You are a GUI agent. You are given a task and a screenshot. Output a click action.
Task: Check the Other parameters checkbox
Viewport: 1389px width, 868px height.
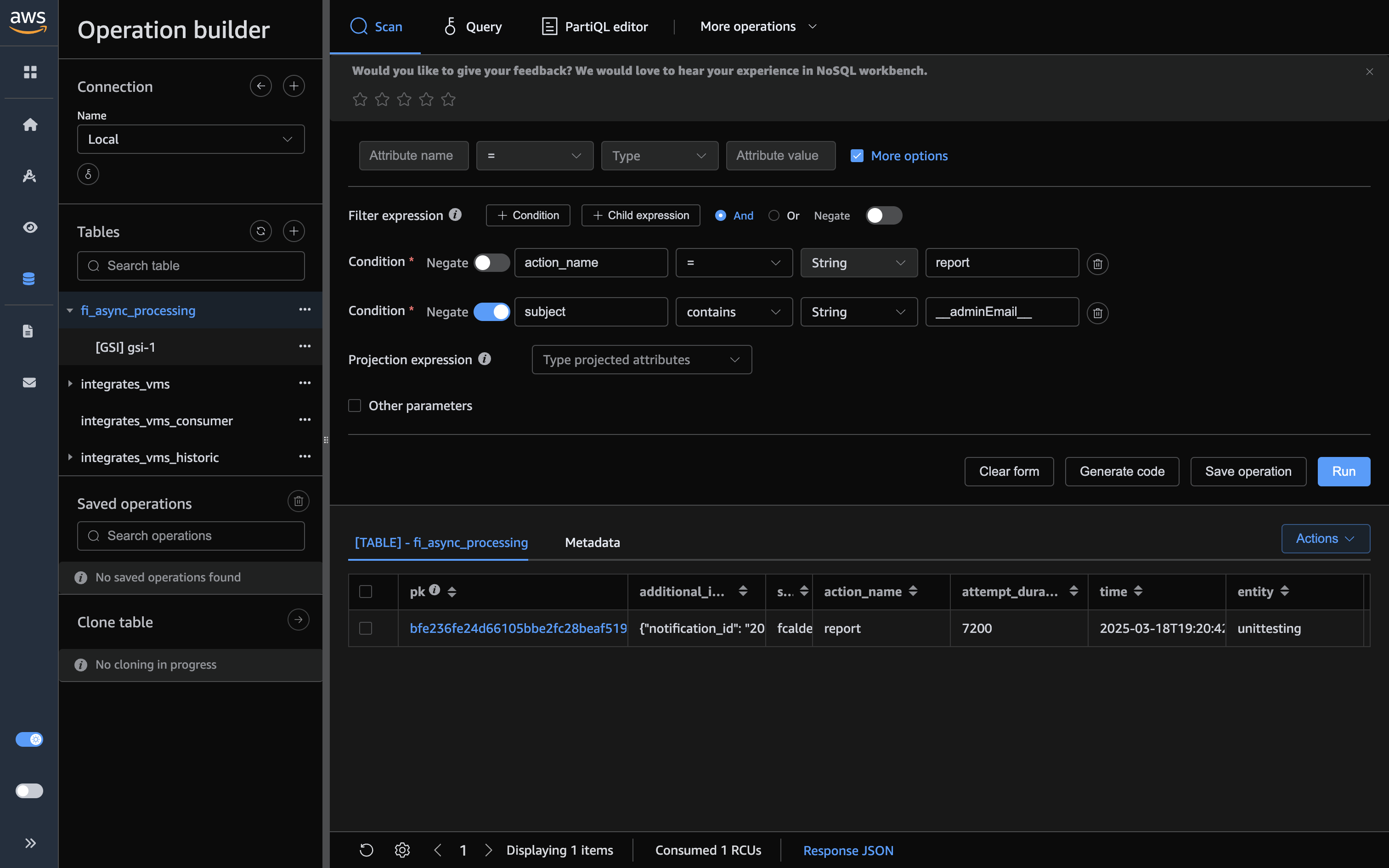pyautogui.click(x=355, y=406)
